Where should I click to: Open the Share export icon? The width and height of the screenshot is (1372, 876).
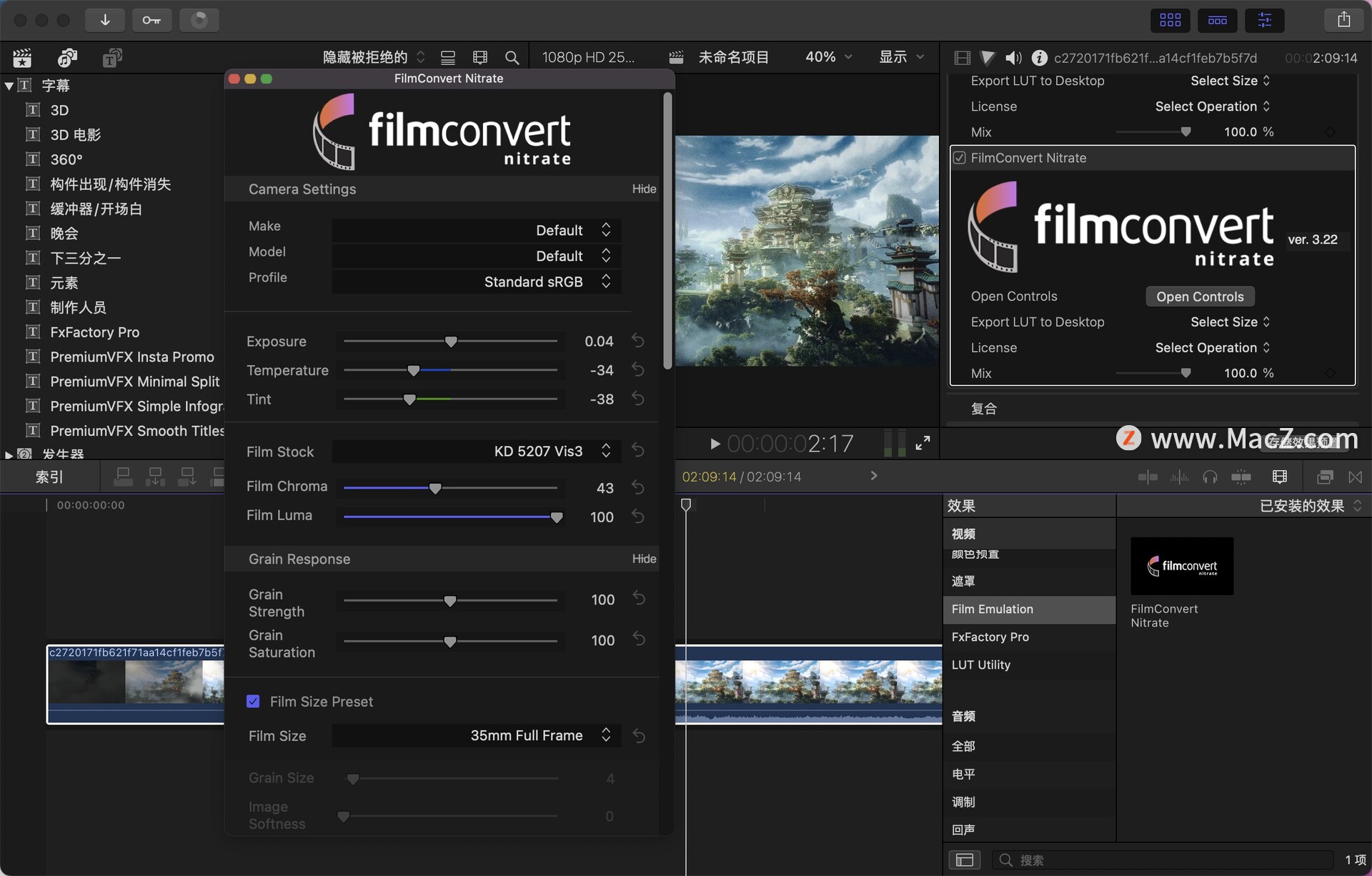[1343, 20]
